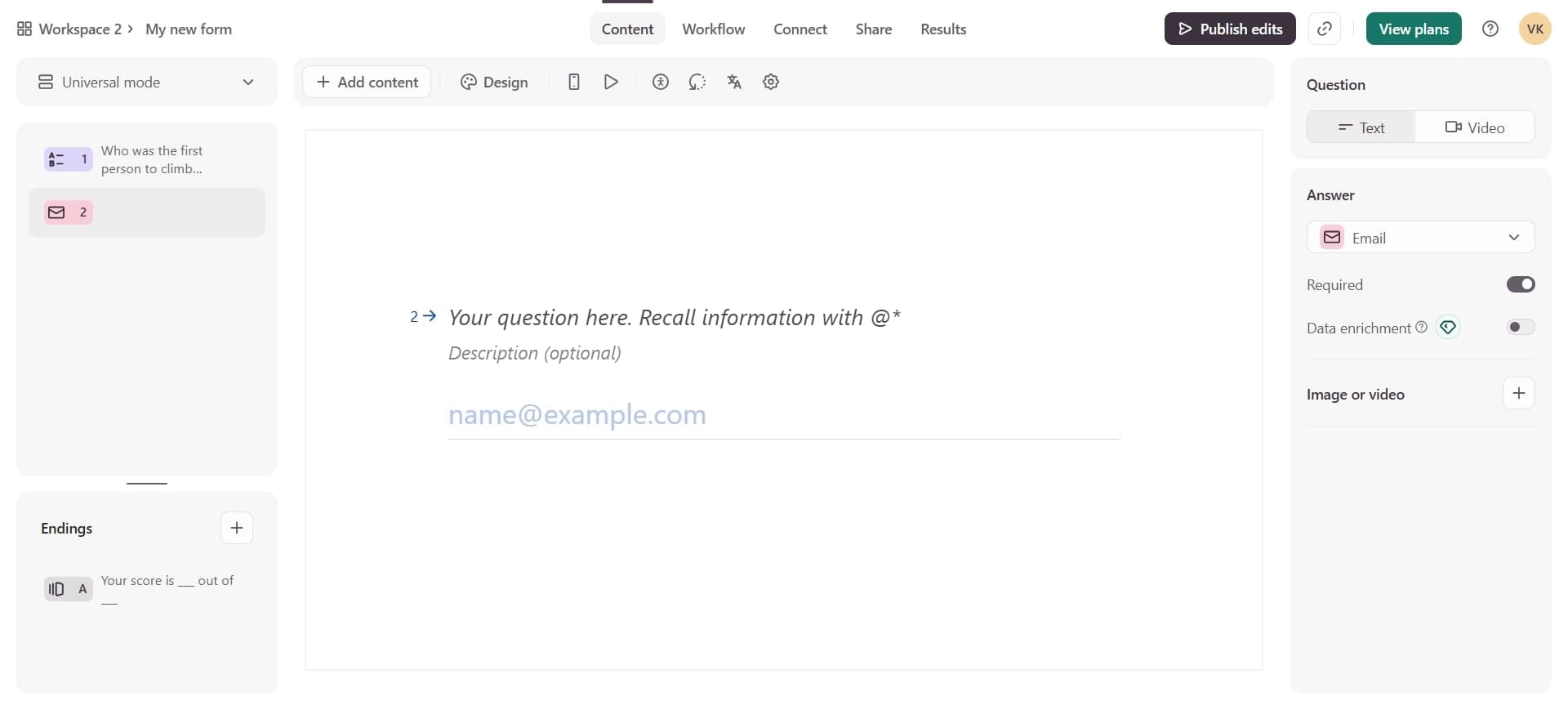Screen dimensions: 1568x710
Task: Click the Description (optional) field
Action: [x=535, y=353]
